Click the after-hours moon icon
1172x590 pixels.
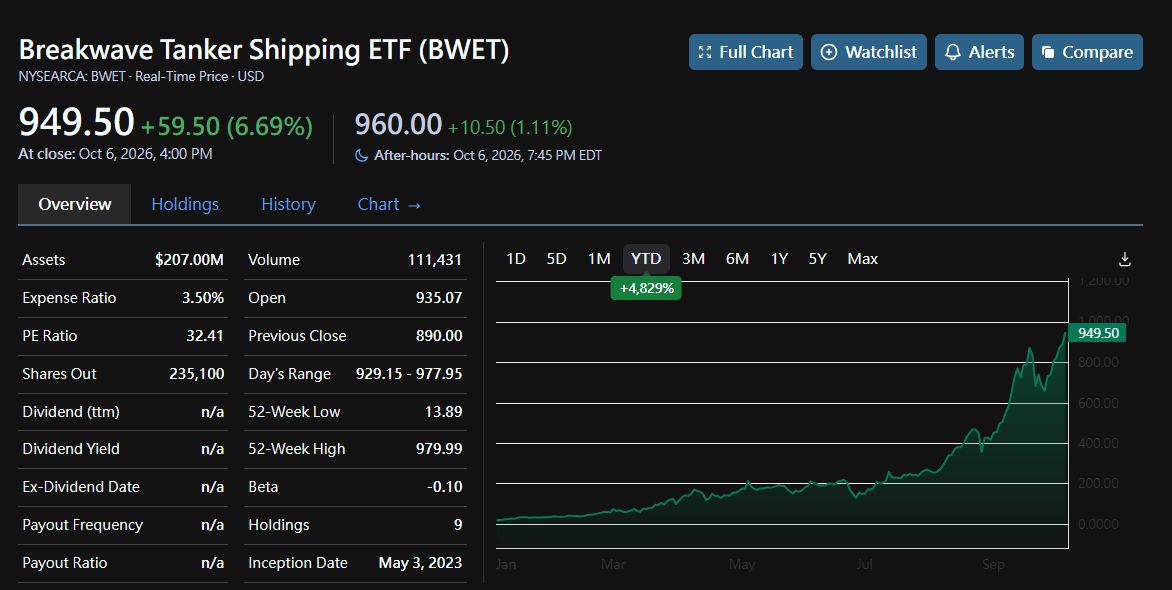[x=361, y=156]
